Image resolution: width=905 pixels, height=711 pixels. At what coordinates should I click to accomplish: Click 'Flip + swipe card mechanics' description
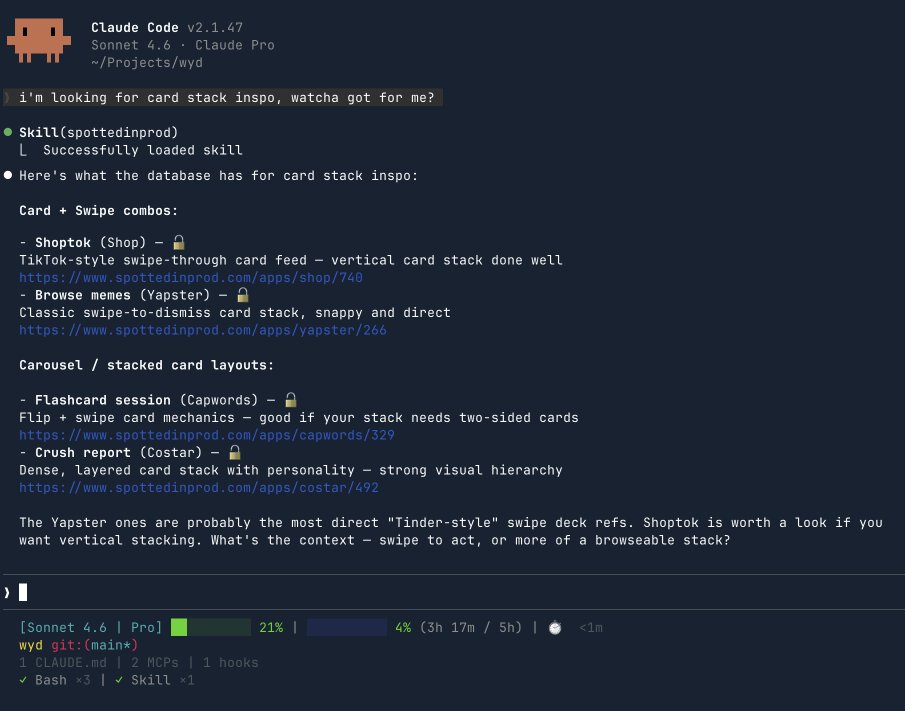point(298,418)
